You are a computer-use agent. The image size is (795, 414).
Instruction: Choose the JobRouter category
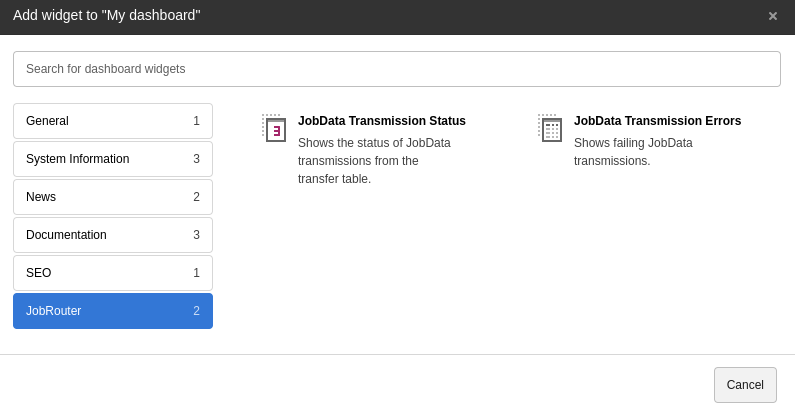coord(113,311)
